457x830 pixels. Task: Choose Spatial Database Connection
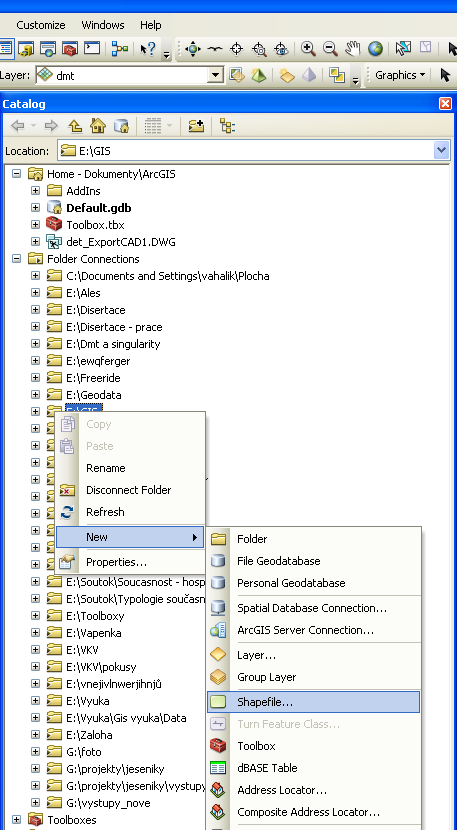pos(313,608)
